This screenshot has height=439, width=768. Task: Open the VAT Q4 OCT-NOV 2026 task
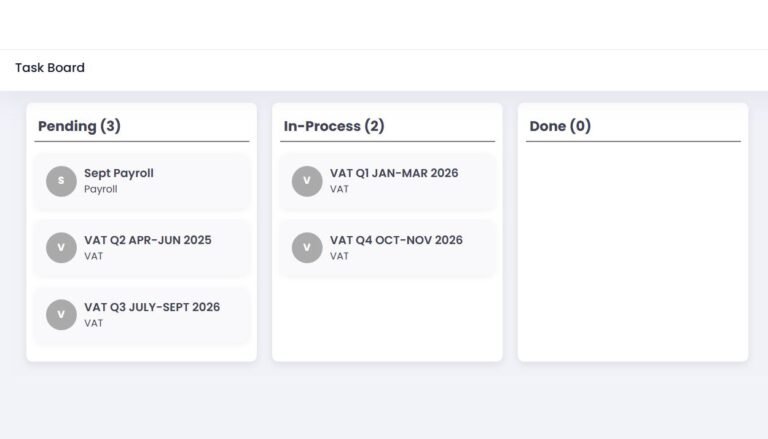[x=396, y=240]
